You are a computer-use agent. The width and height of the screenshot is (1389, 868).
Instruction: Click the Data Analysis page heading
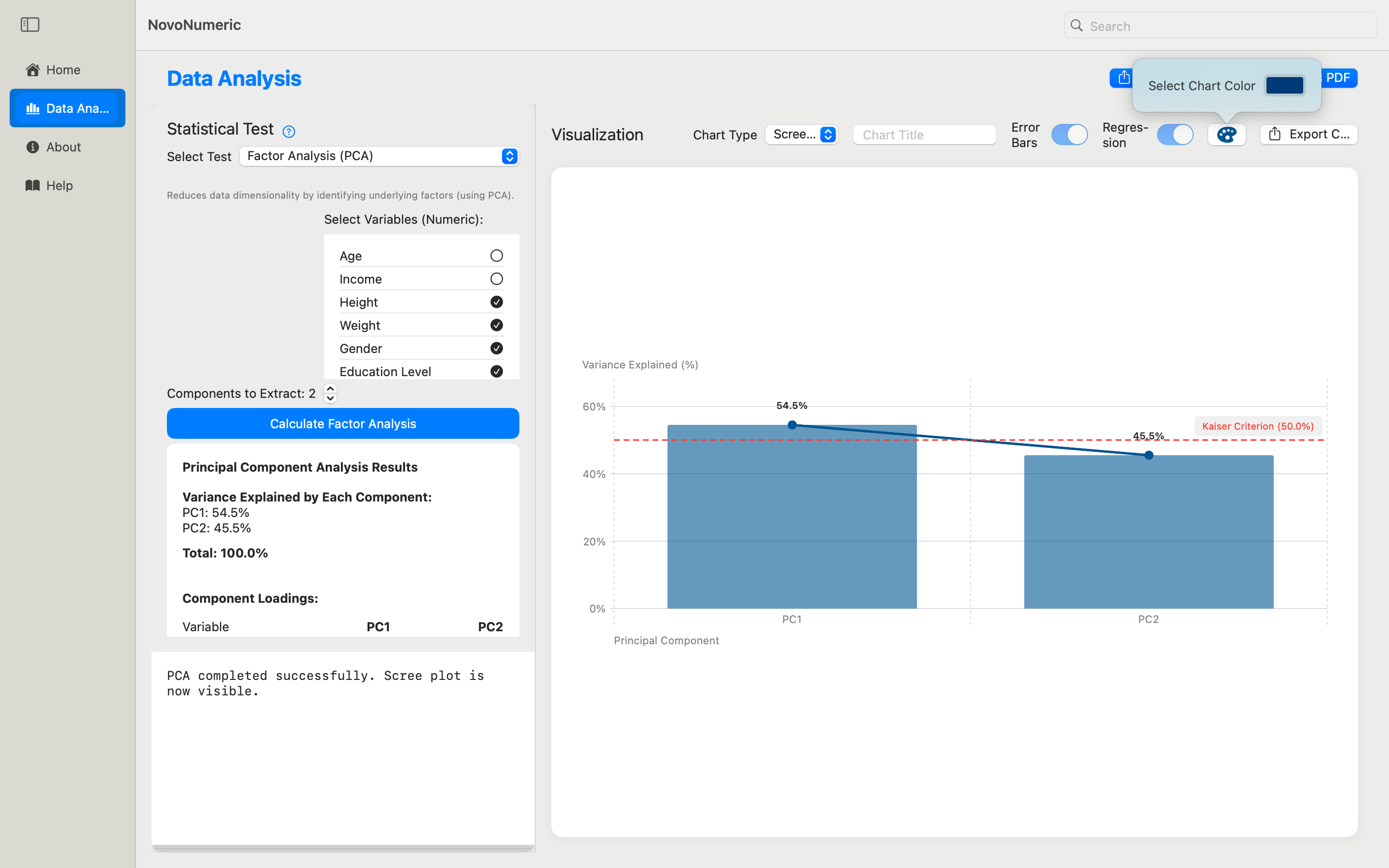[x=234, y=78]
